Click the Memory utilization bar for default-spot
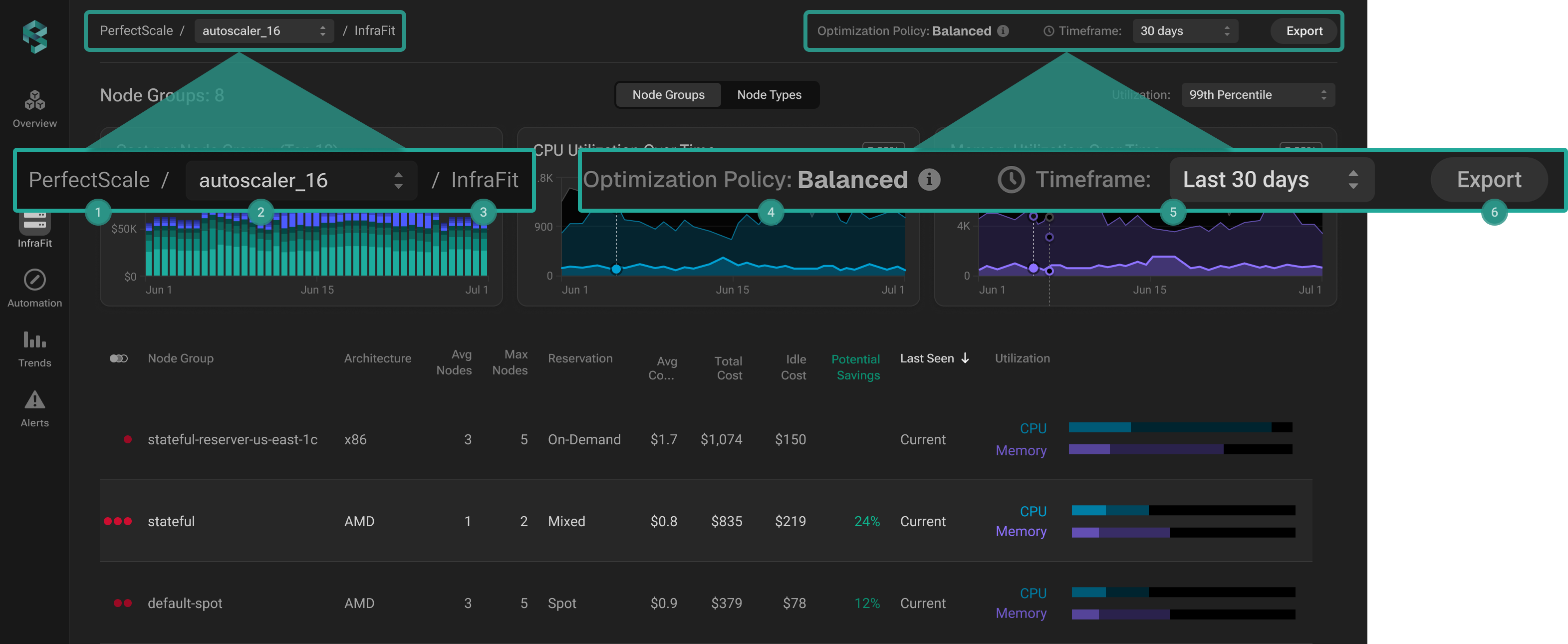This screenshot has width=1568, height=644. point(1183,614)
